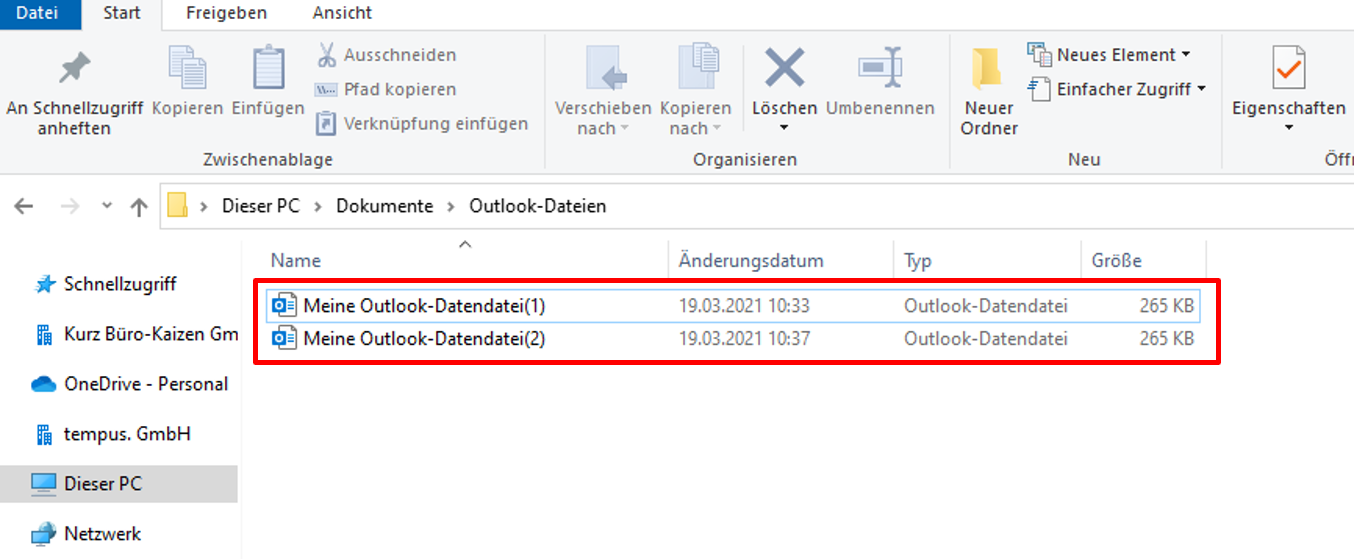Click the Einfügen paste icon

268,68
